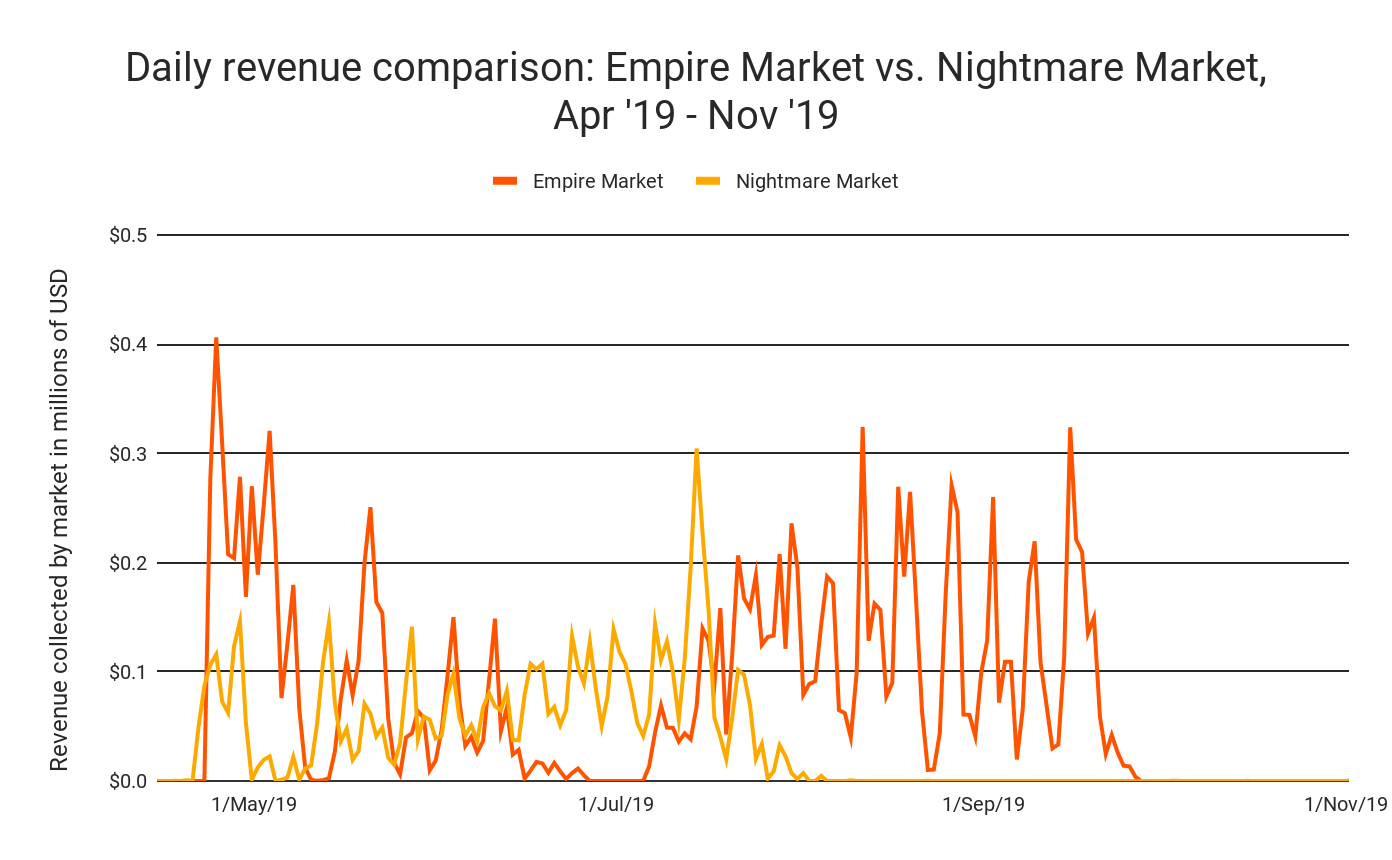The height and width of the screenshot is (860, 1392).
Task: Click the $0.2 y-axis tick label
Action: tap(128, 563)
